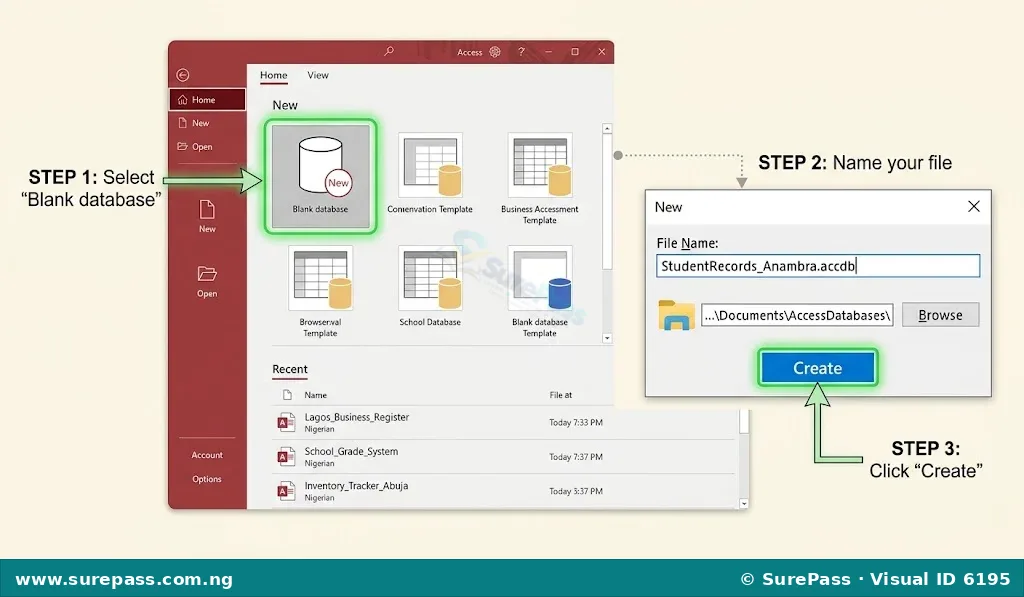Viewport: 1024px width, 597px height.
Task: Click the search magnifier in title bar
Action: 389,51
